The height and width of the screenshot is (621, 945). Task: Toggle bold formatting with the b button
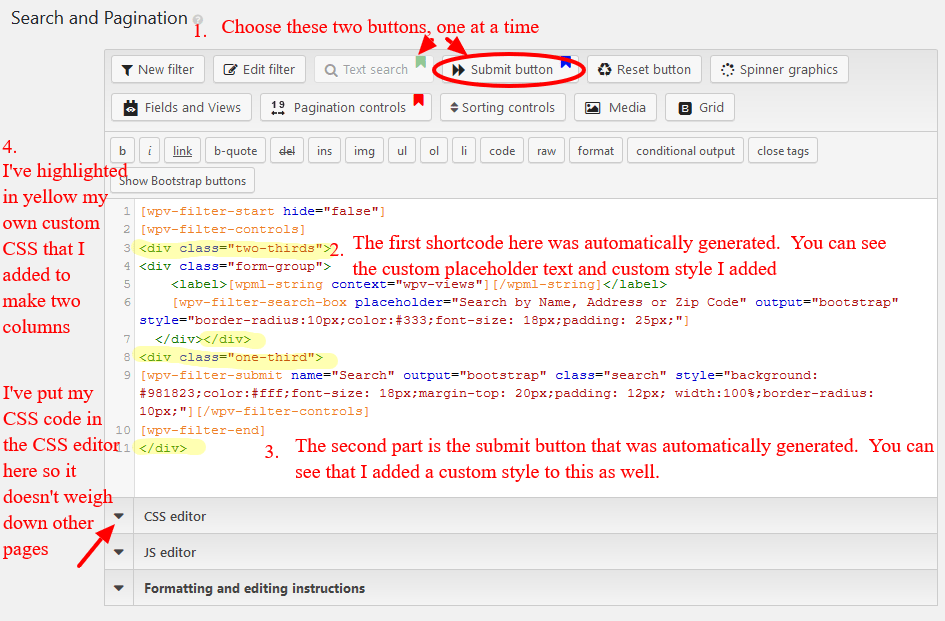(x=122, y=150)
